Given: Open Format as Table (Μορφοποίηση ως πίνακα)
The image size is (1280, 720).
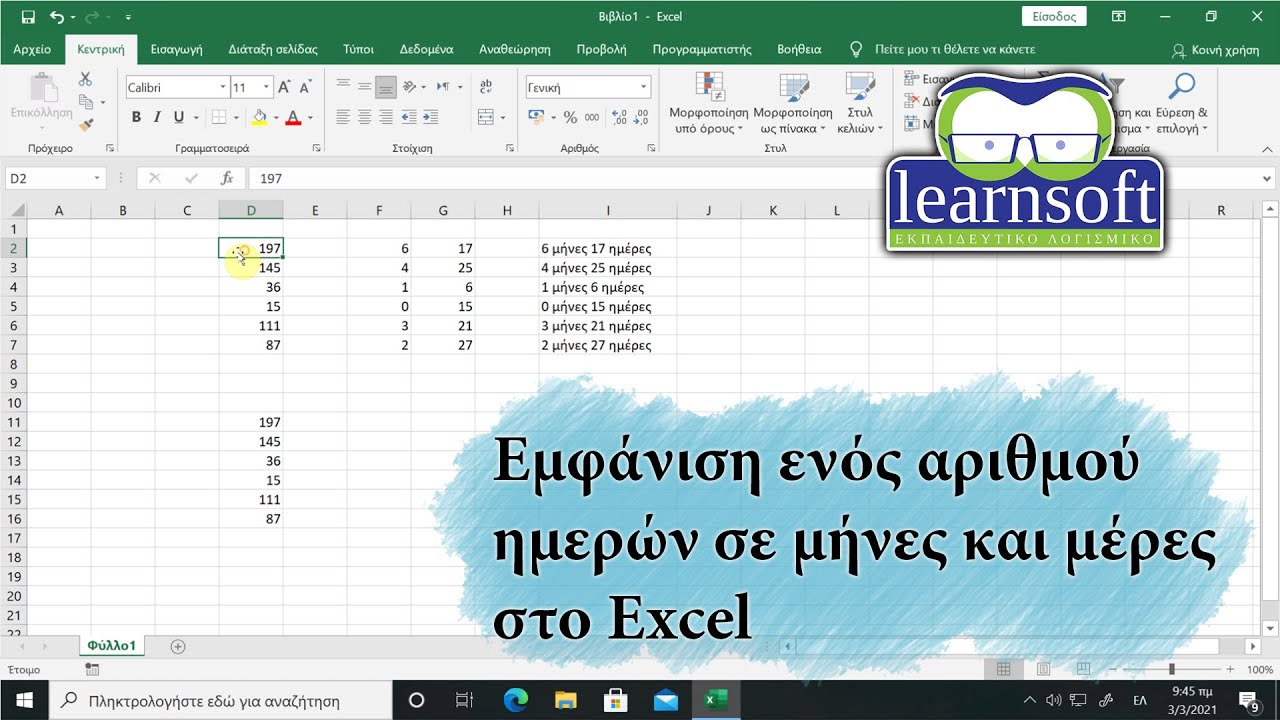Looking at the screenshot, I should [793, 103].
